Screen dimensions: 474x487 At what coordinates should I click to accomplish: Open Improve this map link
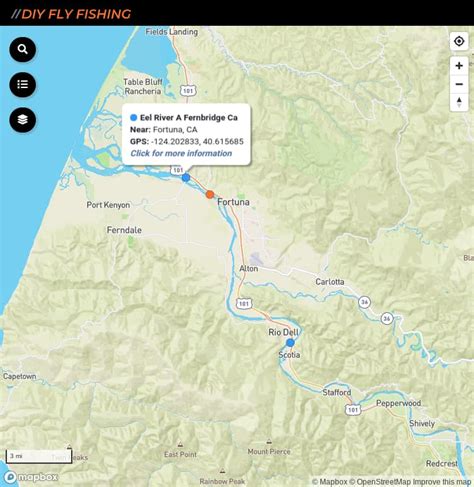[x=442, y=482]
